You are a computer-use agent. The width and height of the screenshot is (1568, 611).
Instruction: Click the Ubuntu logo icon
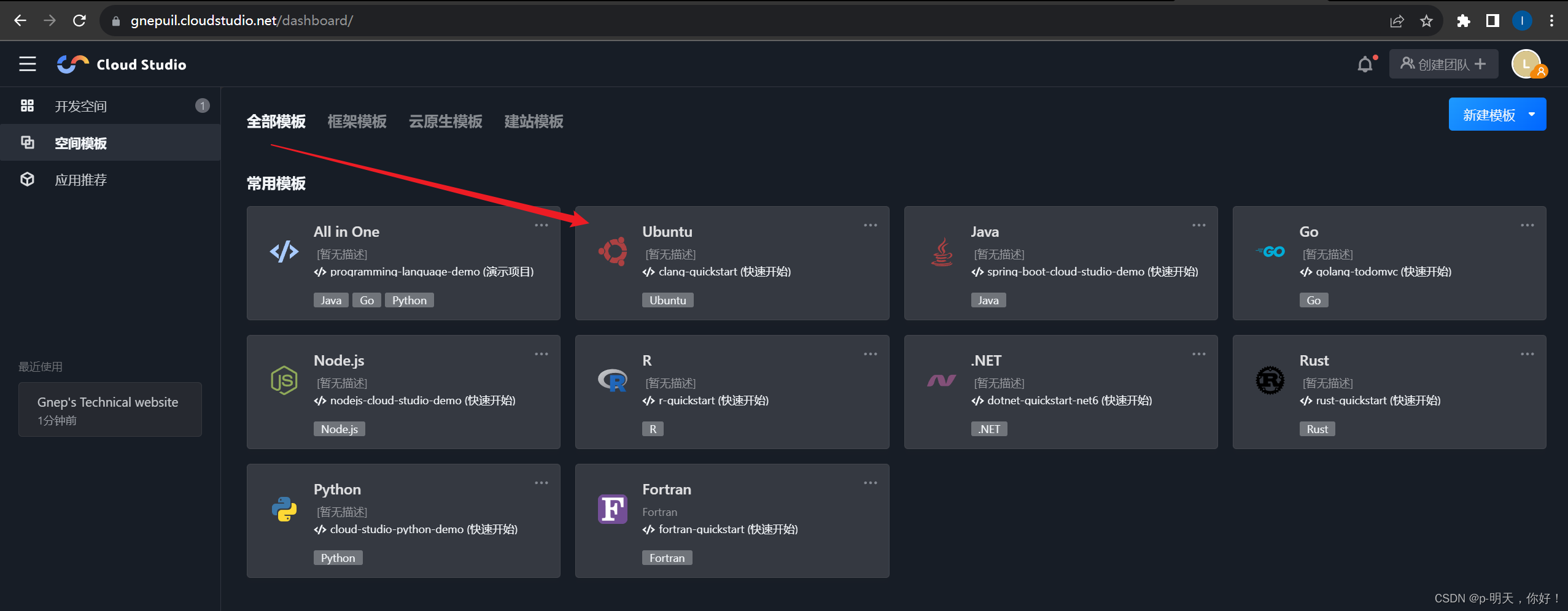pos(613,252)
